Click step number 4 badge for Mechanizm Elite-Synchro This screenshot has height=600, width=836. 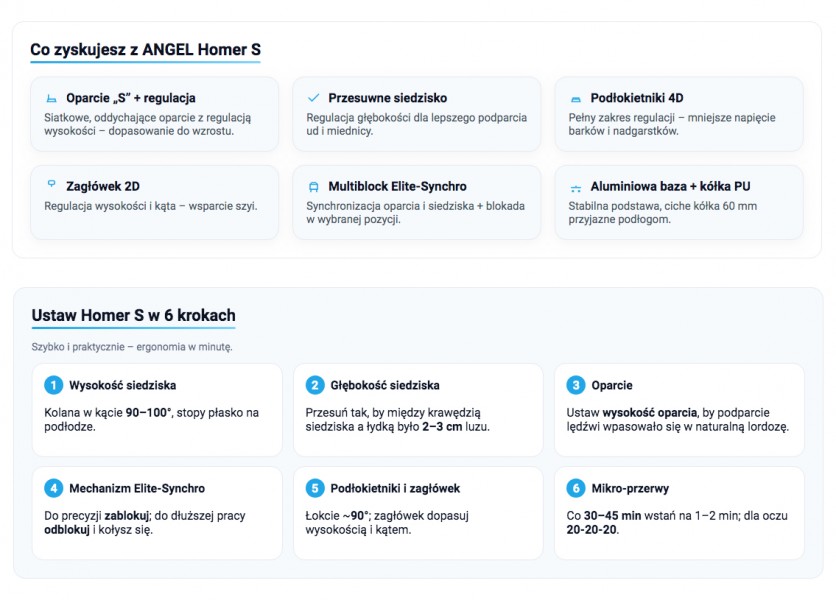pyautogui.click(x=53, y=488)
